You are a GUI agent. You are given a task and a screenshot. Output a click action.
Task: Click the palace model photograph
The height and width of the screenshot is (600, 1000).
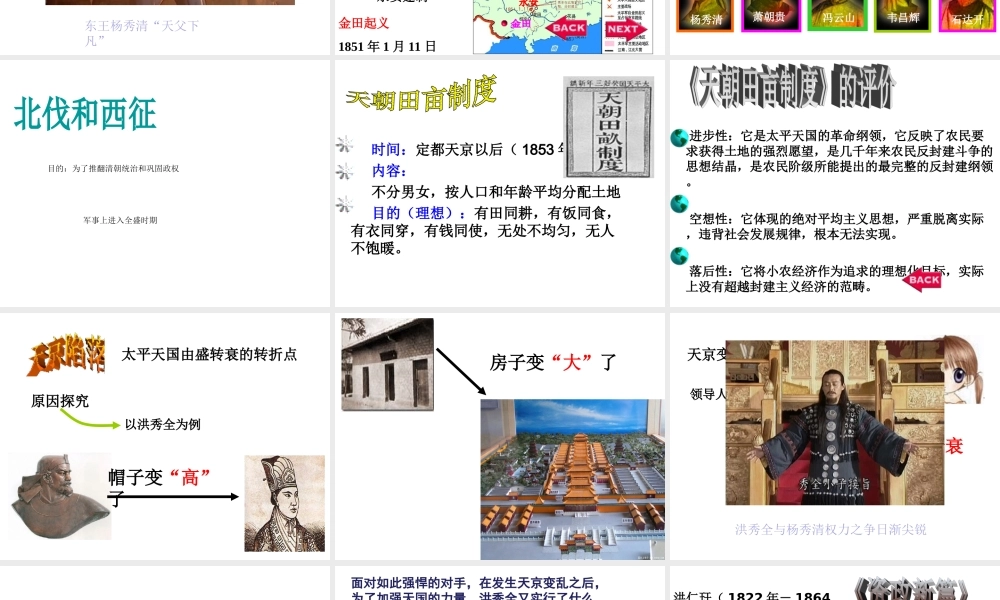pyautogui.click(x=572, y=479)
